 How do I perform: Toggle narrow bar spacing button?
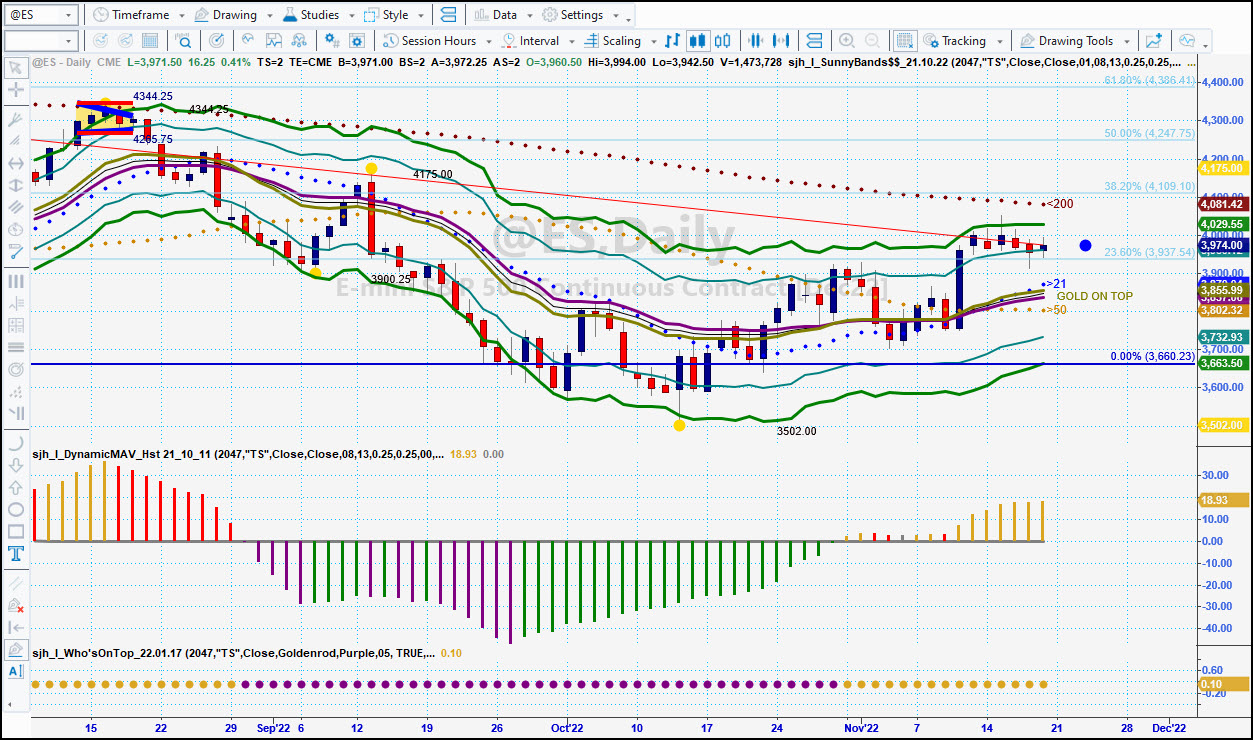point(755,41)
